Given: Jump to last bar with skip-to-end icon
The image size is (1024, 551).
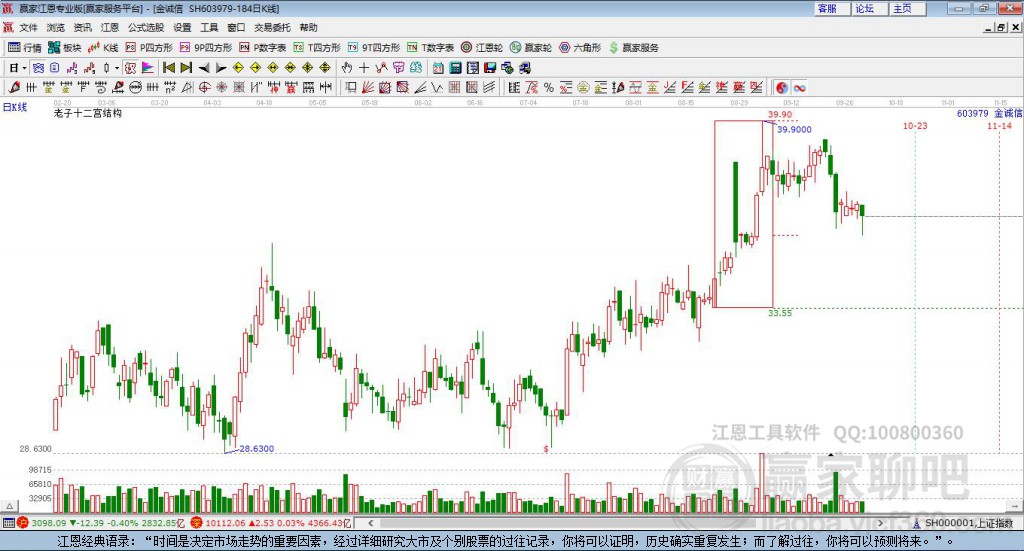Looking at the screenshot, I should [186, 68].
